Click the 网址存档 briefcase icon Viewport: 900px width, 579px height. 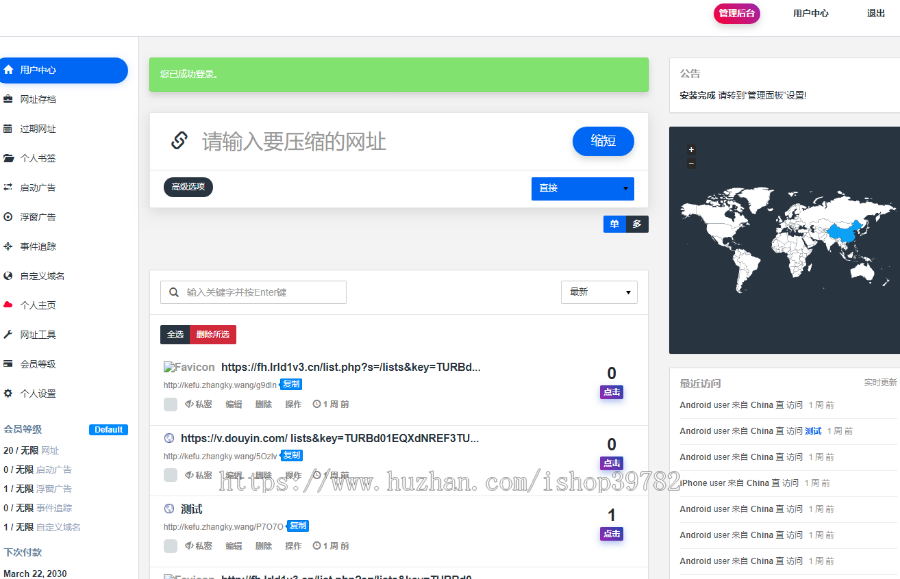click(8, 99)
